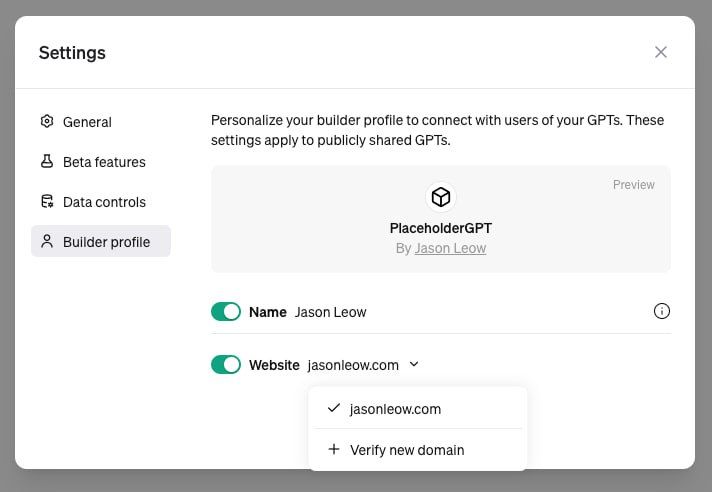Go to Data controls tab

pos(104,202)
